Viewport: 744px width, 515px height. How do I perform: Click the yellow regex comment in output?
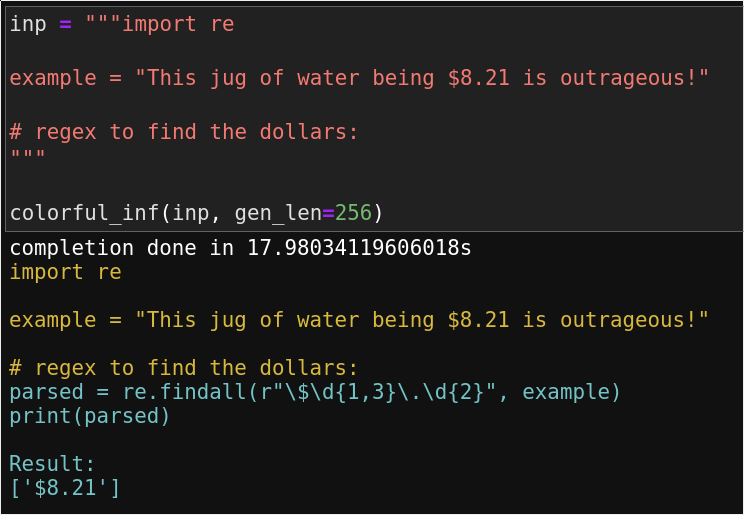(x=184, y=368)
